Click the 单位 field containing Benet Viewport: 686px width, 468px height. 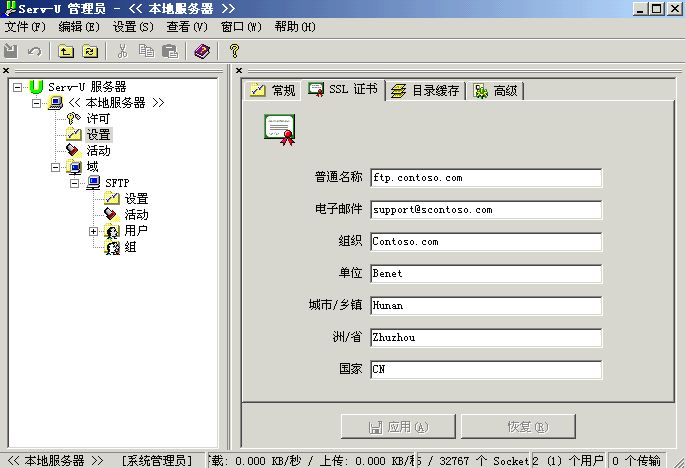[486, 274]
